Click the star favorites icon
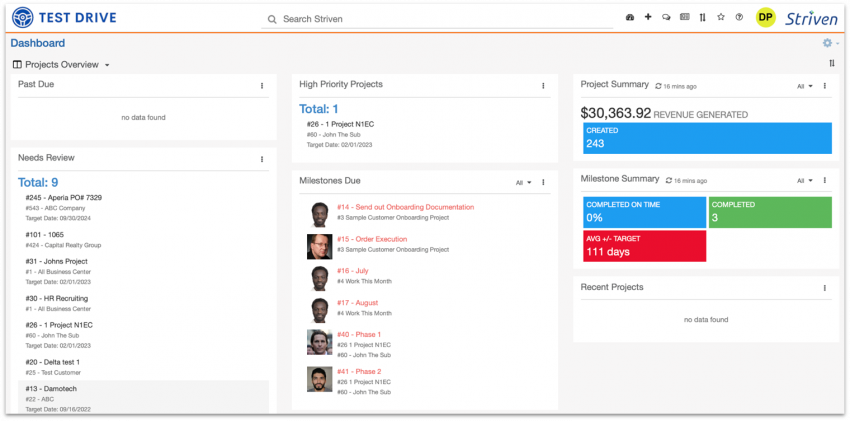850x421 pixels. [x=721, y=18]
